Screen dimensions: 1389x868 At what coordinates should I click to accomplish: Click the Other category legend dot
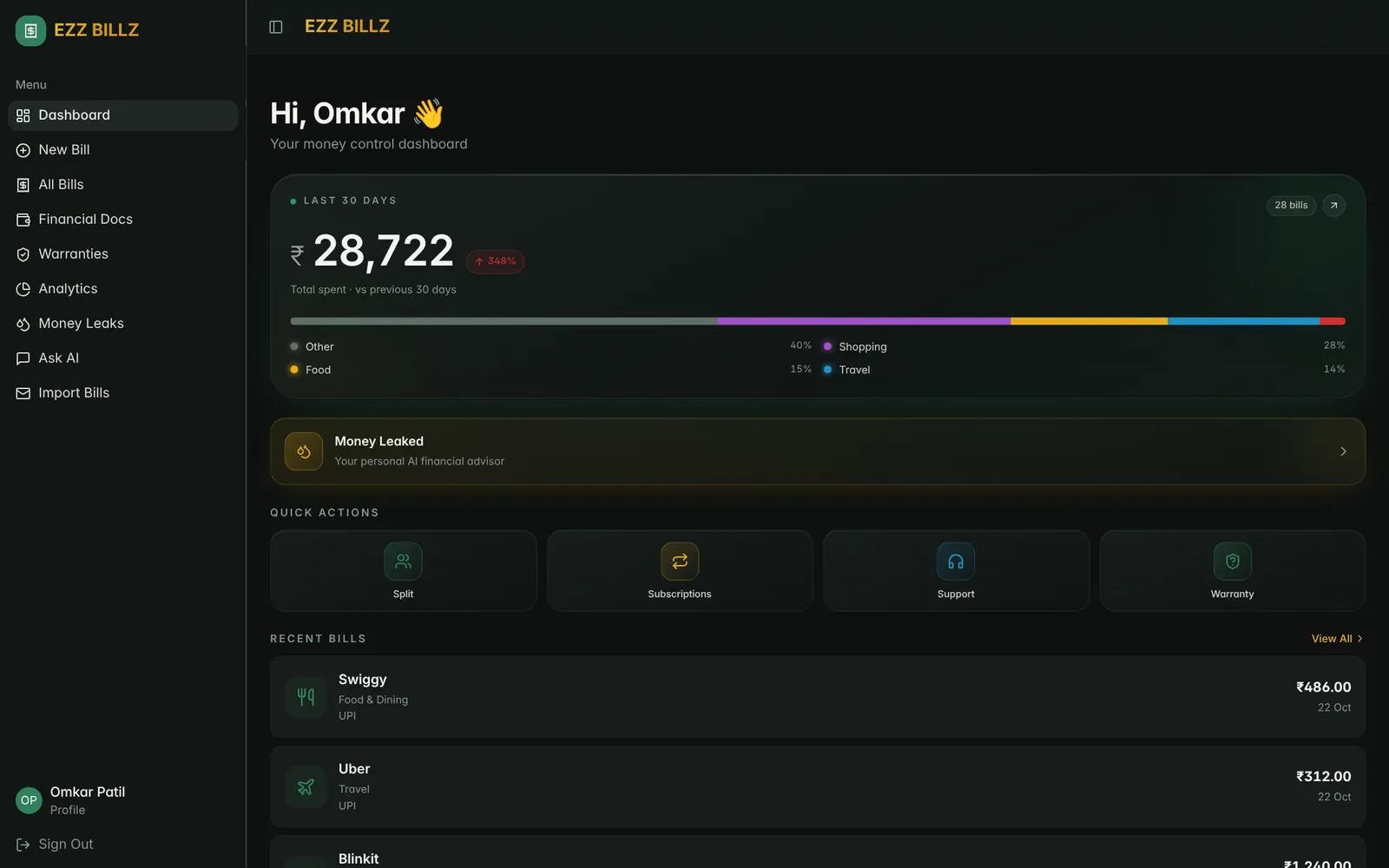(x=294, y=346)
